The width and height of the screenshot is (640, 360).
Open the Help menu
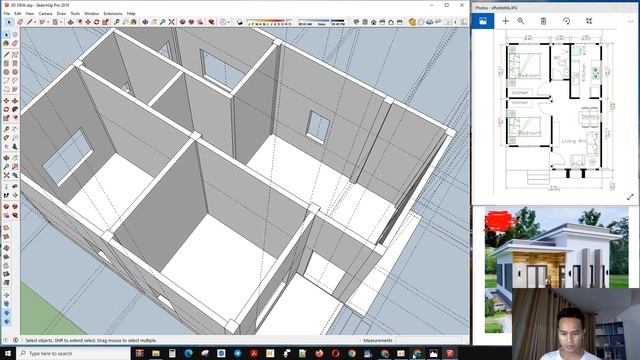131,13
